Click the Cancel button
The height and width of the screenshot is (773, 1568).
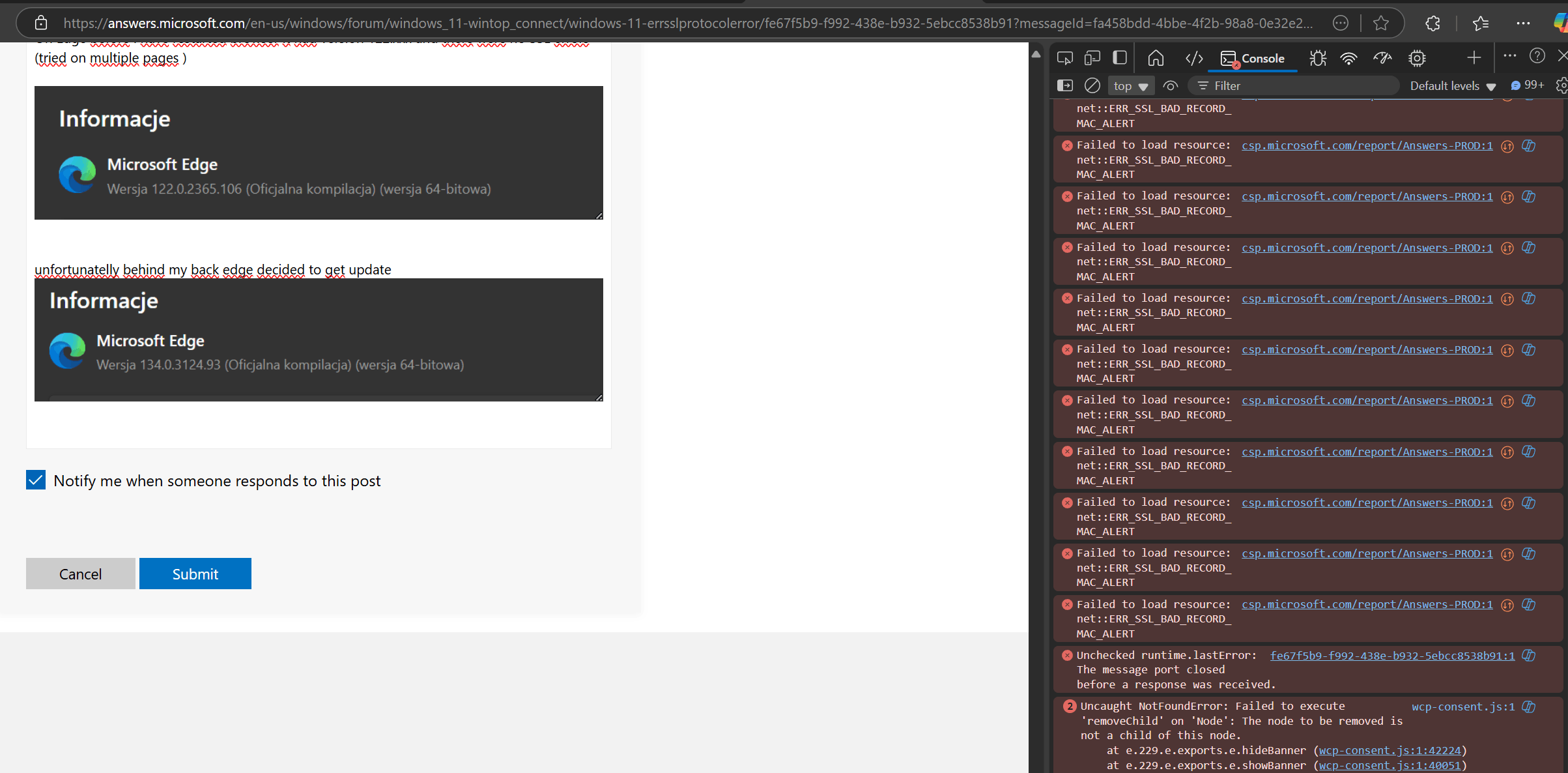[x=81, y=574]
